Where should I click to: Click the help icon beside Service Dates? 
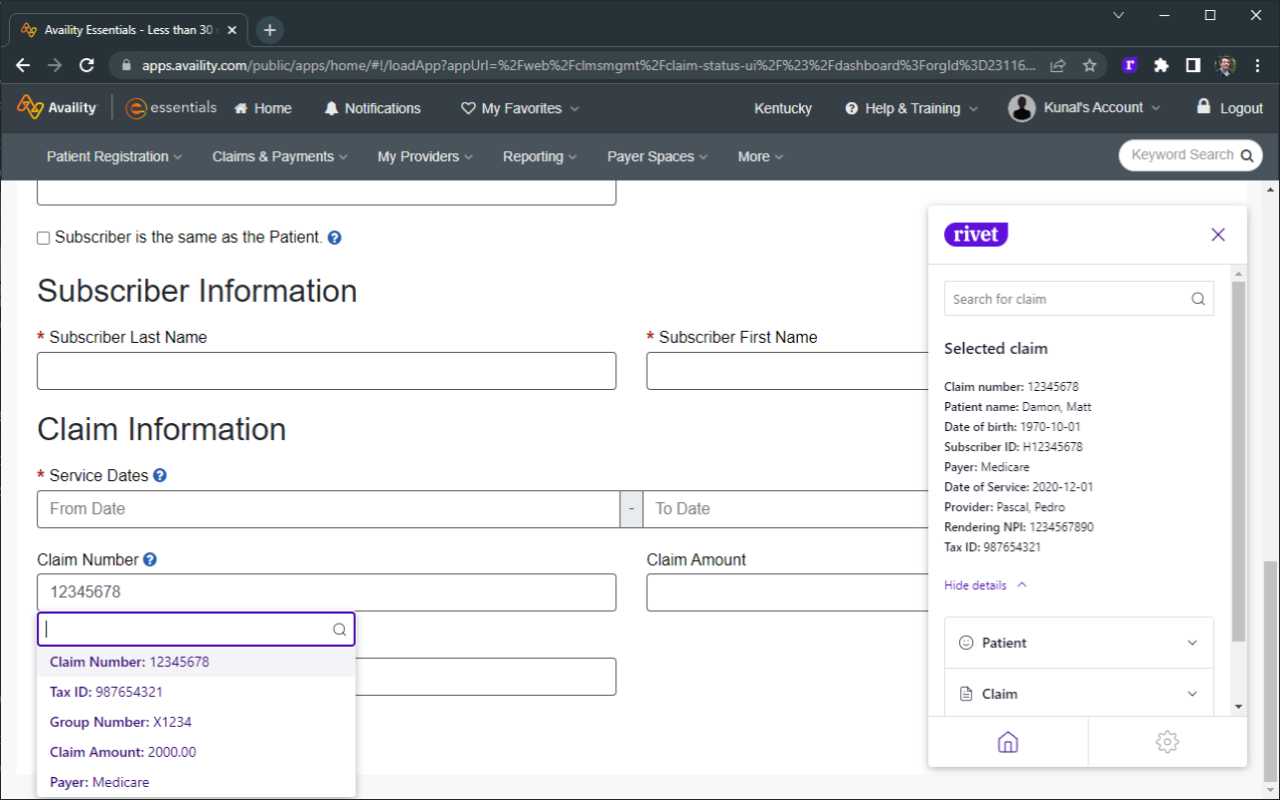point(161,475)
